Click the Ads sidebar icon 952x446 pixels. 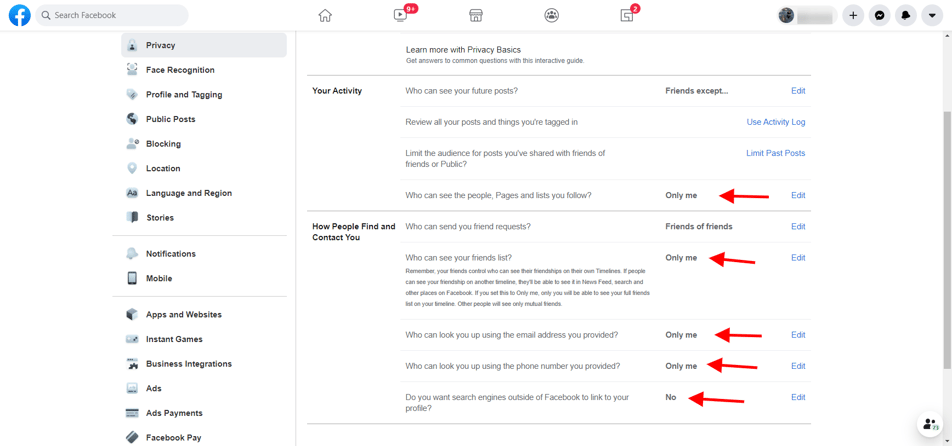132,388
